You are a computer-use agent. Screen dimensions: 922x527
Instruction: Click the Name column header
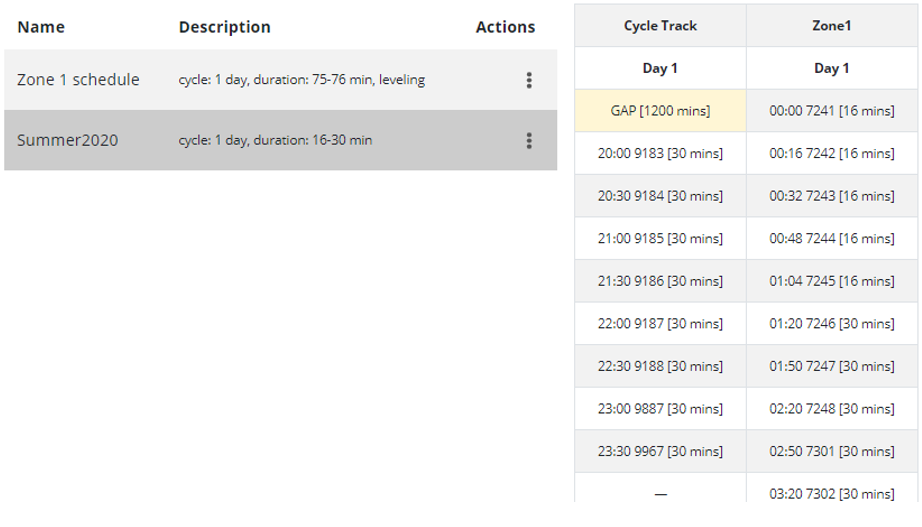coord(41,27)
